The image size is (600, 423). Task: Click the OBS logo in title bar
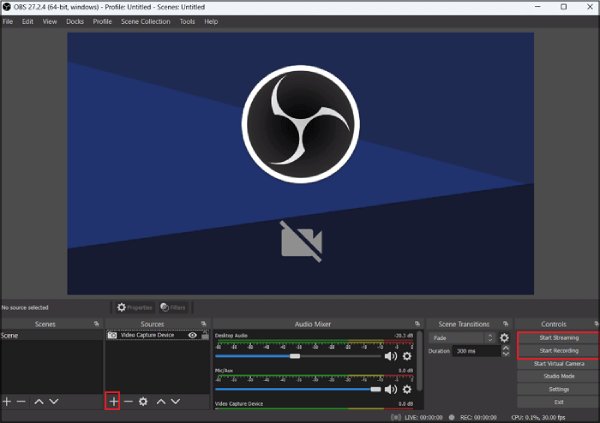(x=7, y=7)
